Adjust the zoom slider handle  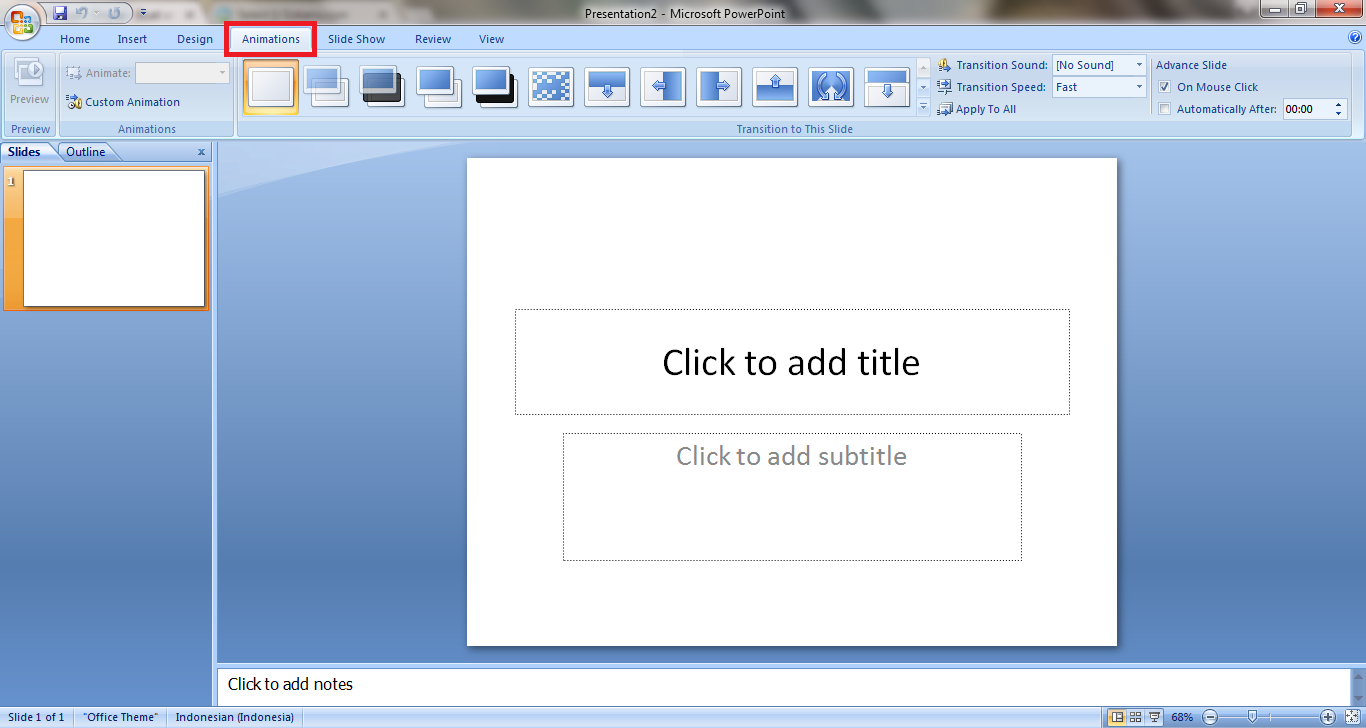coord(1252,717)
